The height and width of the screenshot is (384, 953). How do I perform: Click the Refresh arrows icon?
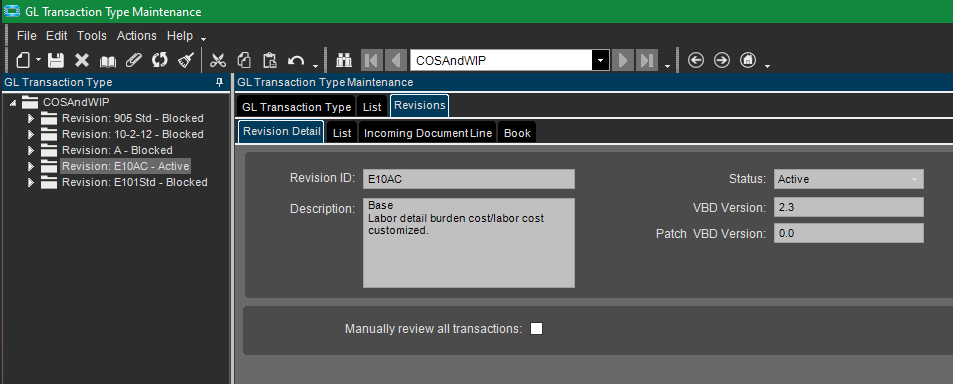[160, 60]
